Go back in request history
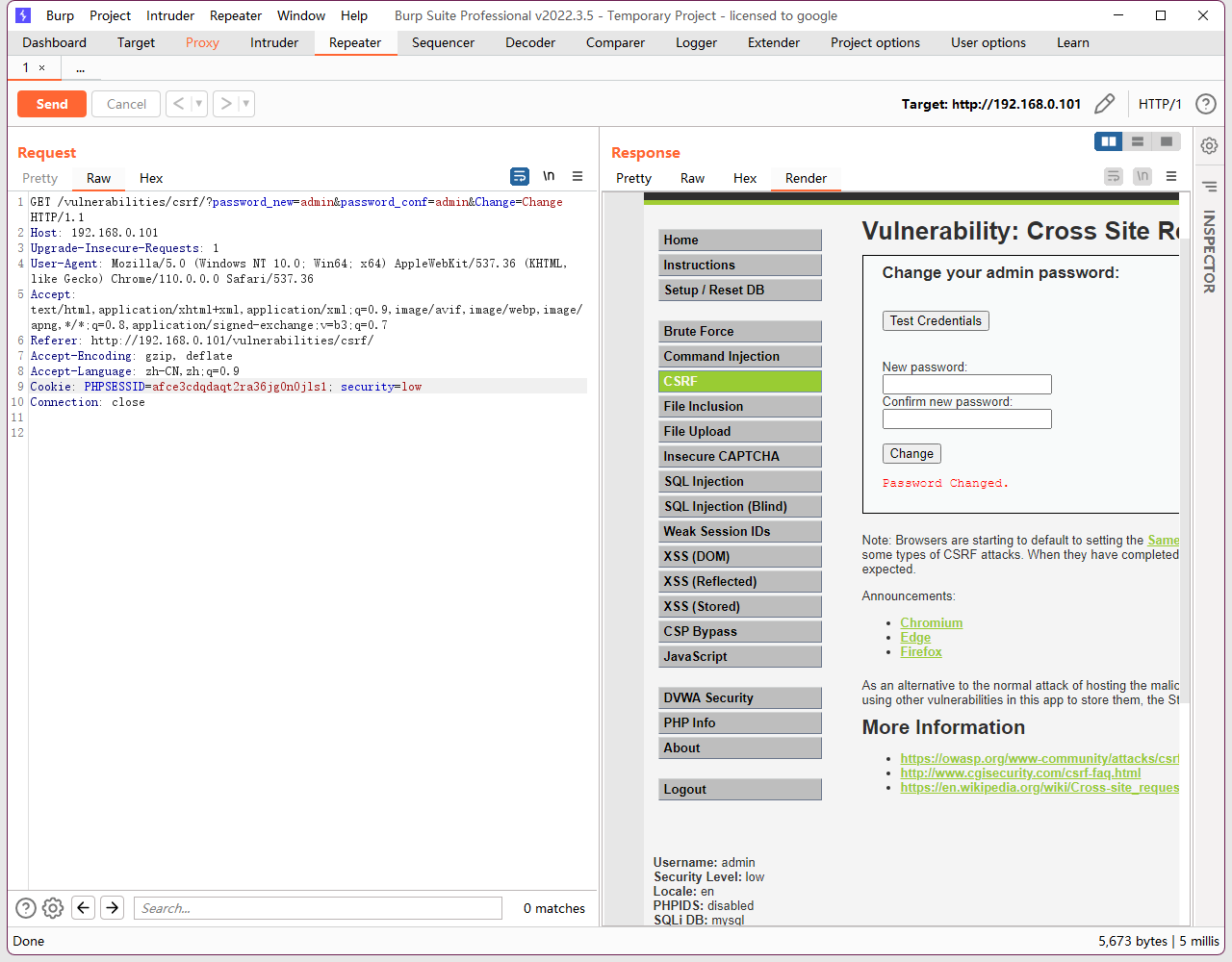 (178, 104)
